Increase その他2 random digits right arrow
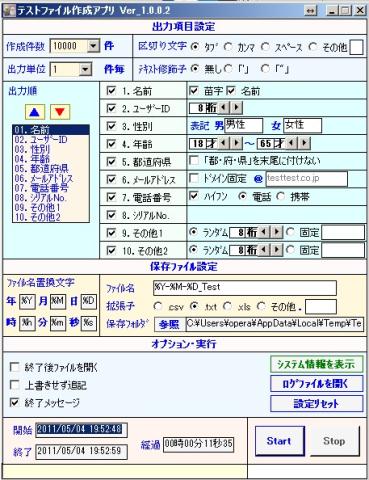Image resolution: width=369 pixels, height=480 pixels. (276, 250)
